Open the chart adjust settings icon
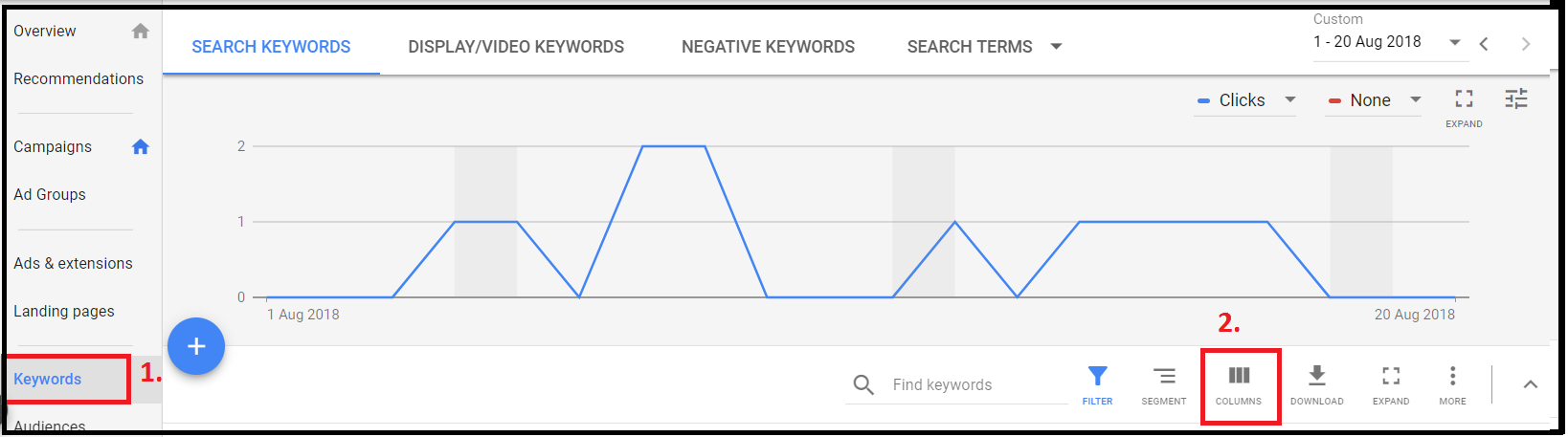This screenshot has width=1568, height=437. click(x=1516, y=98)
